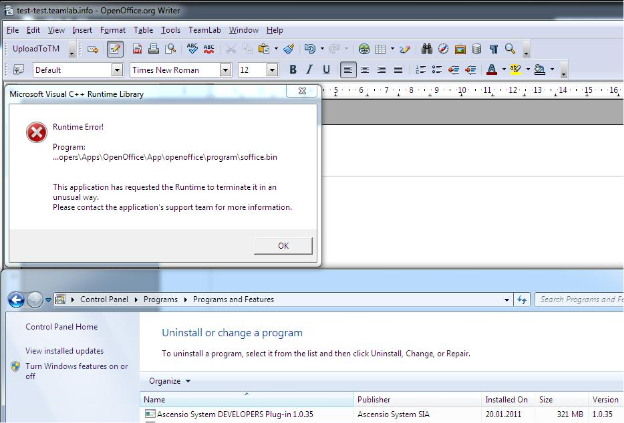
Task: Export directly as PDF icon
Action: [x=137, y=49]
